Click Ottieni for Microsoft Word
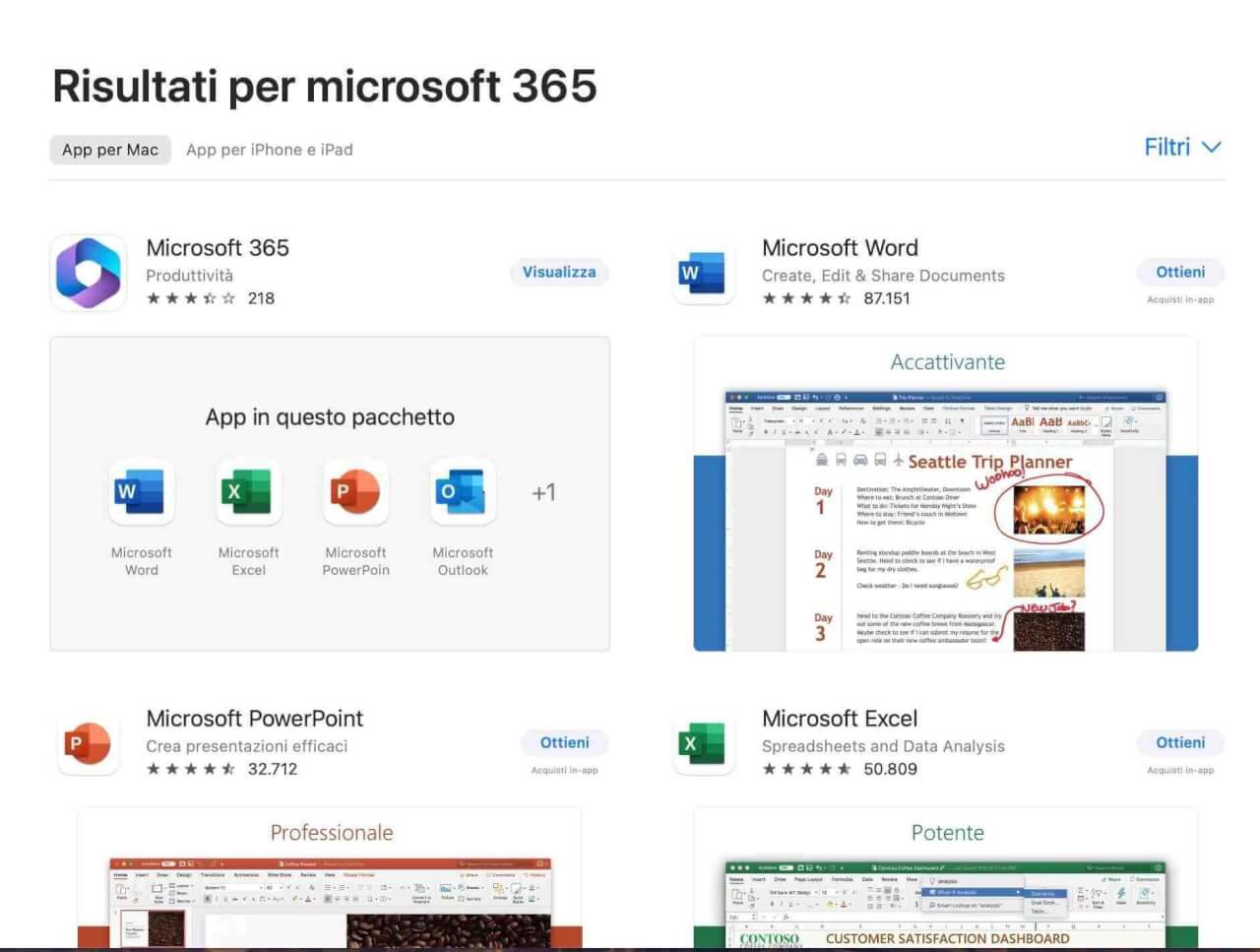1260x952 pixels. 1180,273
